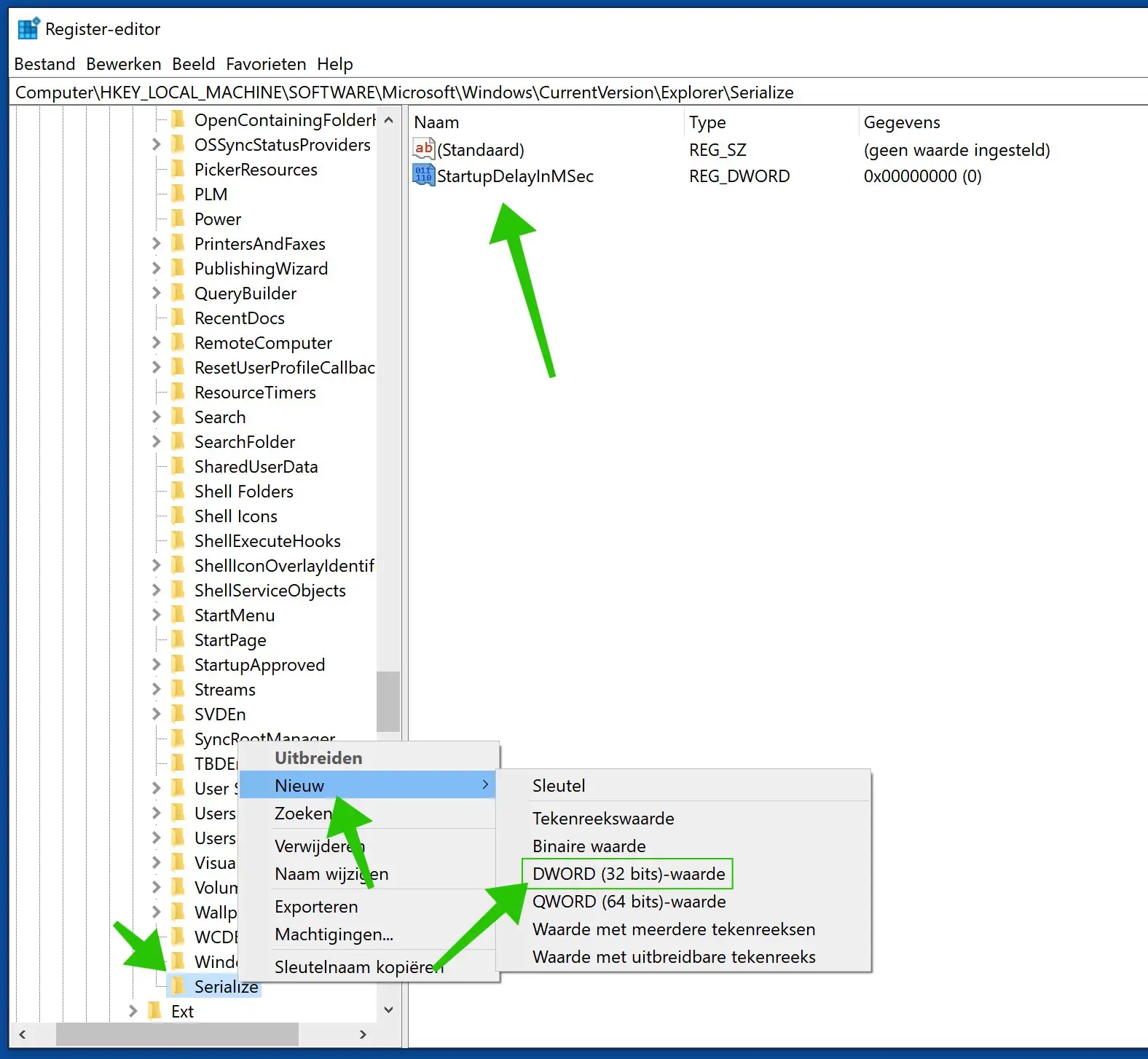Click the OSSyncStatusProviders folder icon
The height and width of the screenshot is (1059, 1148).
tap(178, 144)
